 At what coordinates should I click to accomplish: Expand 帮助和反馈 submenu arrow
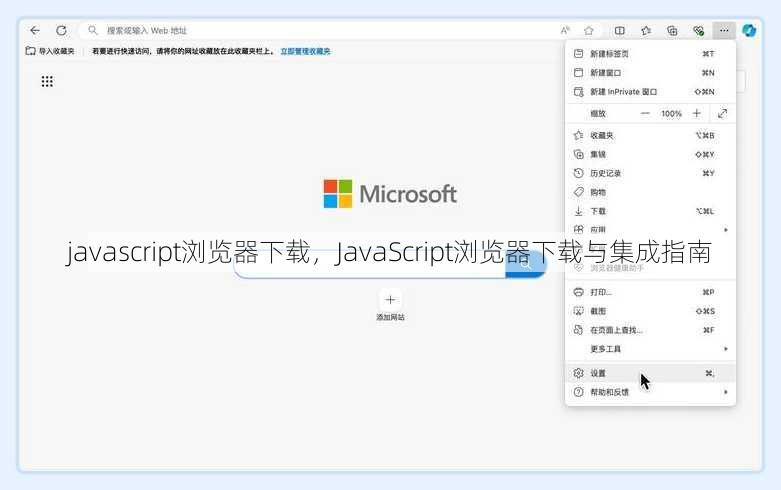point(726,392)
